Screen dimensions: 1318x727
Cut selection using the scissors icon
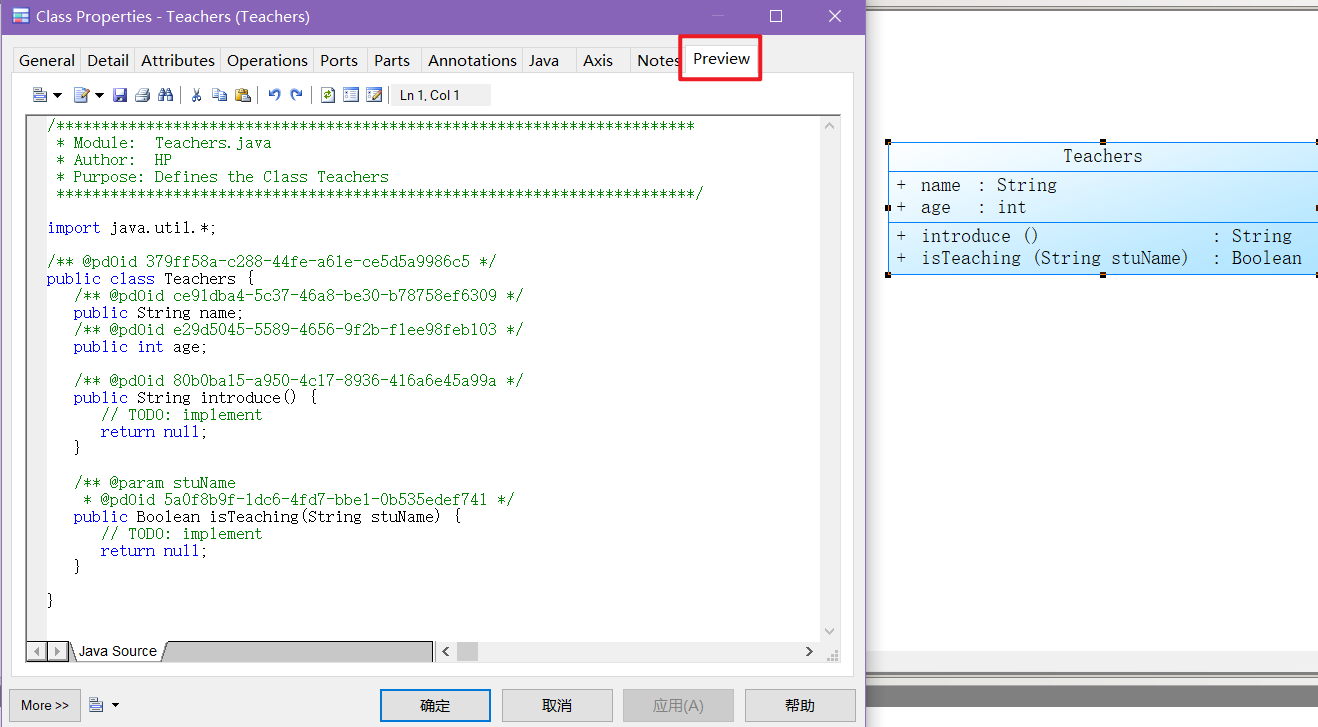pyautogui.click(x=196, y=95)
